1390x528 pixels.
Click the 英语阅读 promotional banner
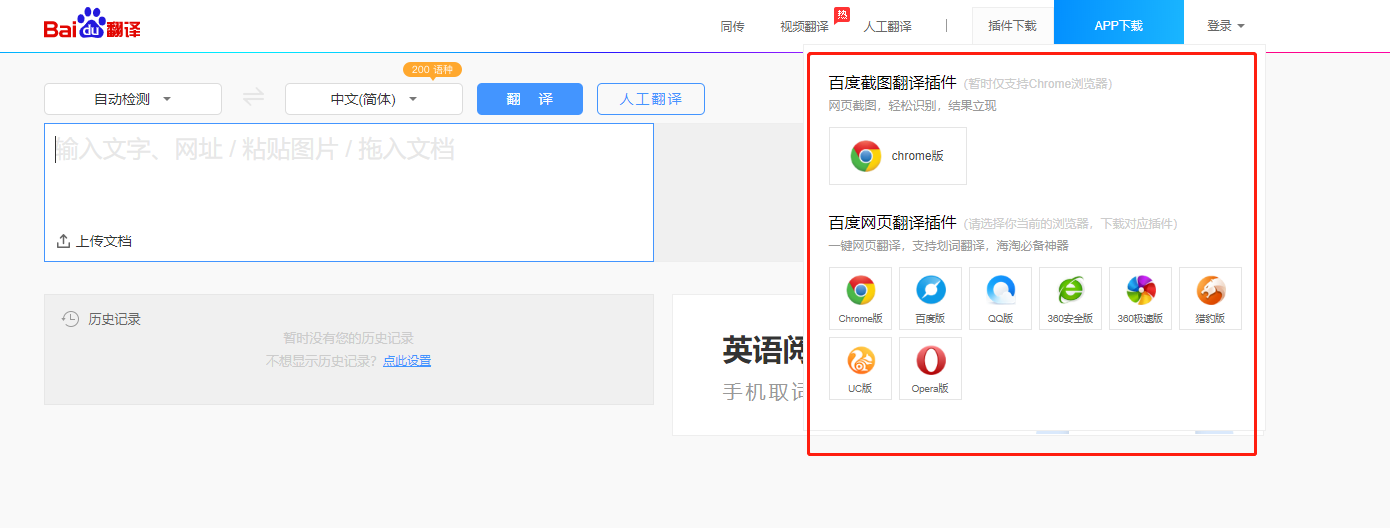pyautogui.click(x=739, y=365)
